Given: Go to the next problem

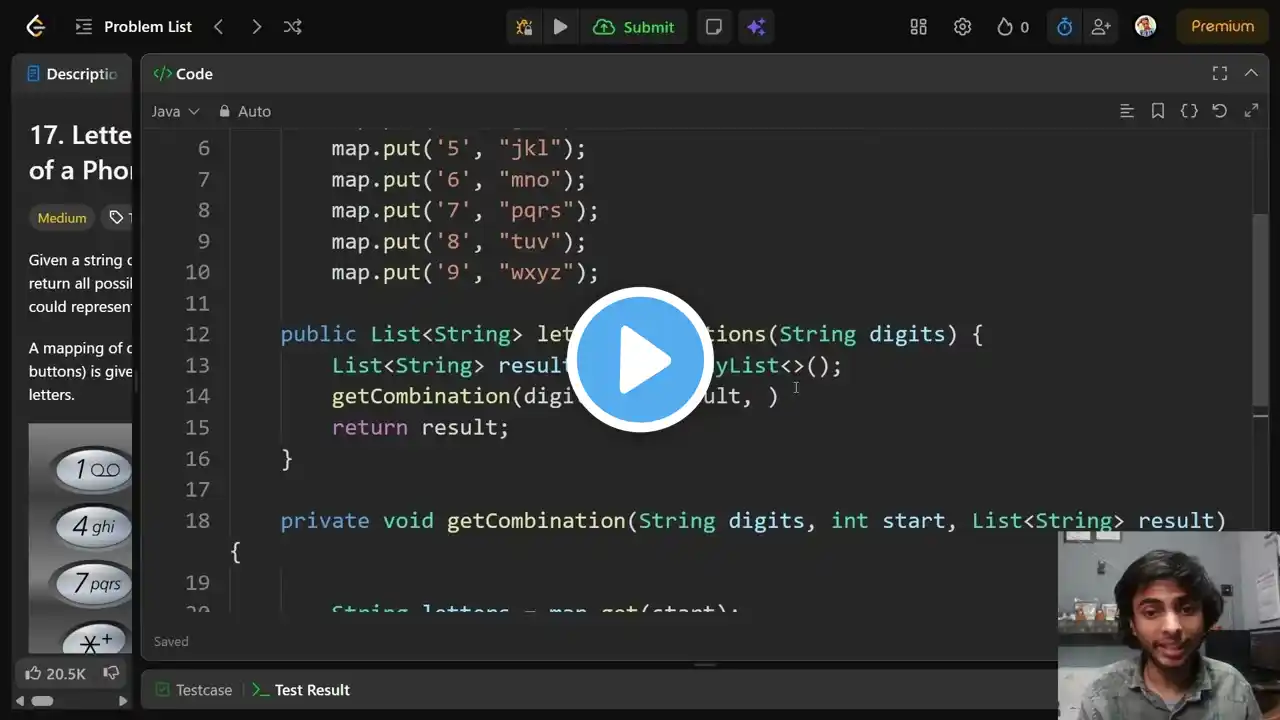Looking at the screenshot, I should pyautogui.click(x=256, y=27).
